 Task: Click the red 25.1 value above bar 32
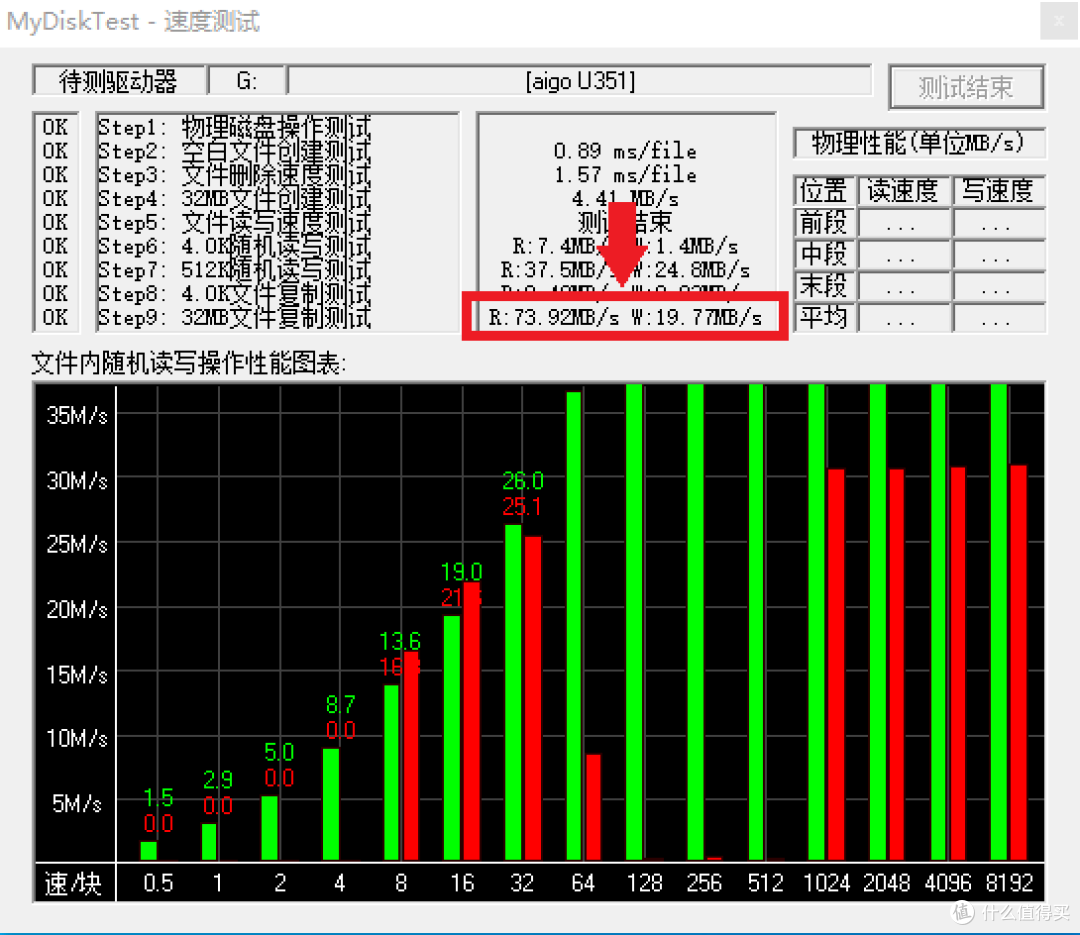click(521, 507)
